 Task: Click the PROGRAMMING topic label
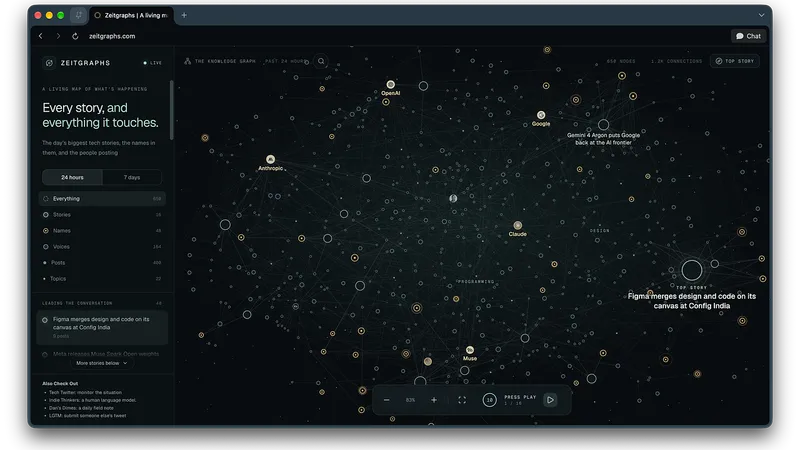click(x=476, y=282)
